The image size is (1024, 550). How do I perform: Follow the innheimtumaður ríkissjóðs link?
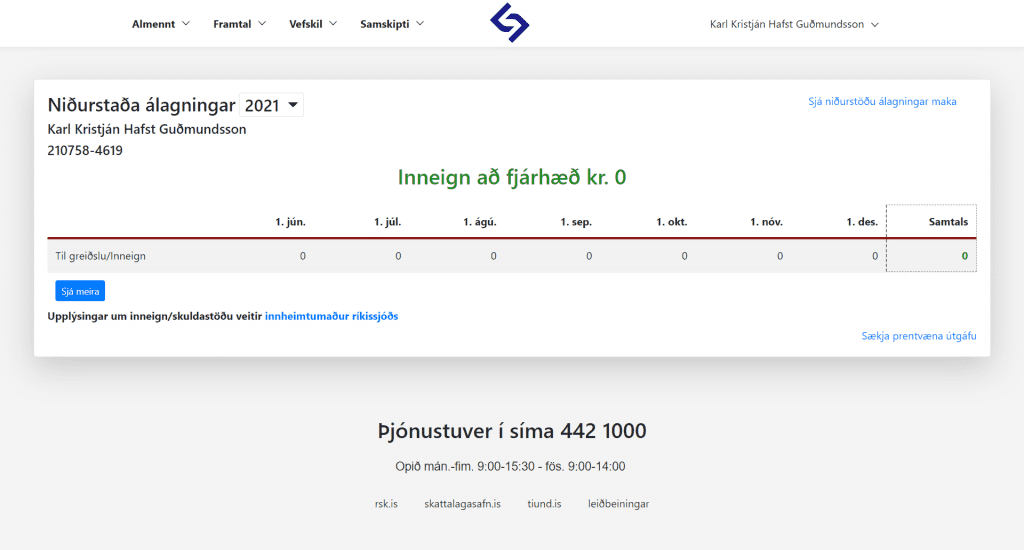[331, 316]
